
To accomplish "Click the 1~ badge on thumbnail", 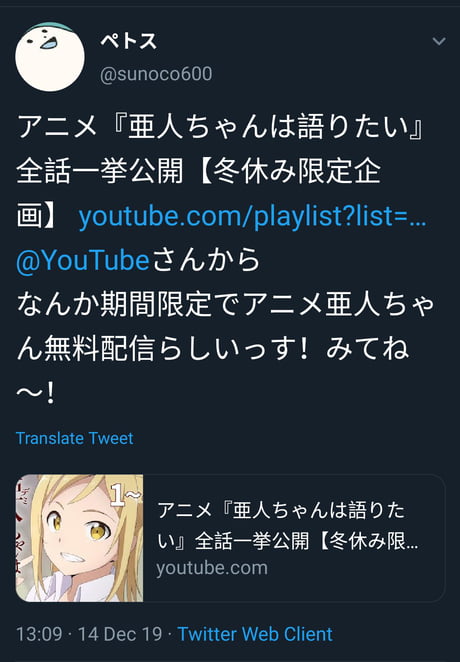I will [x=125, y=496].
